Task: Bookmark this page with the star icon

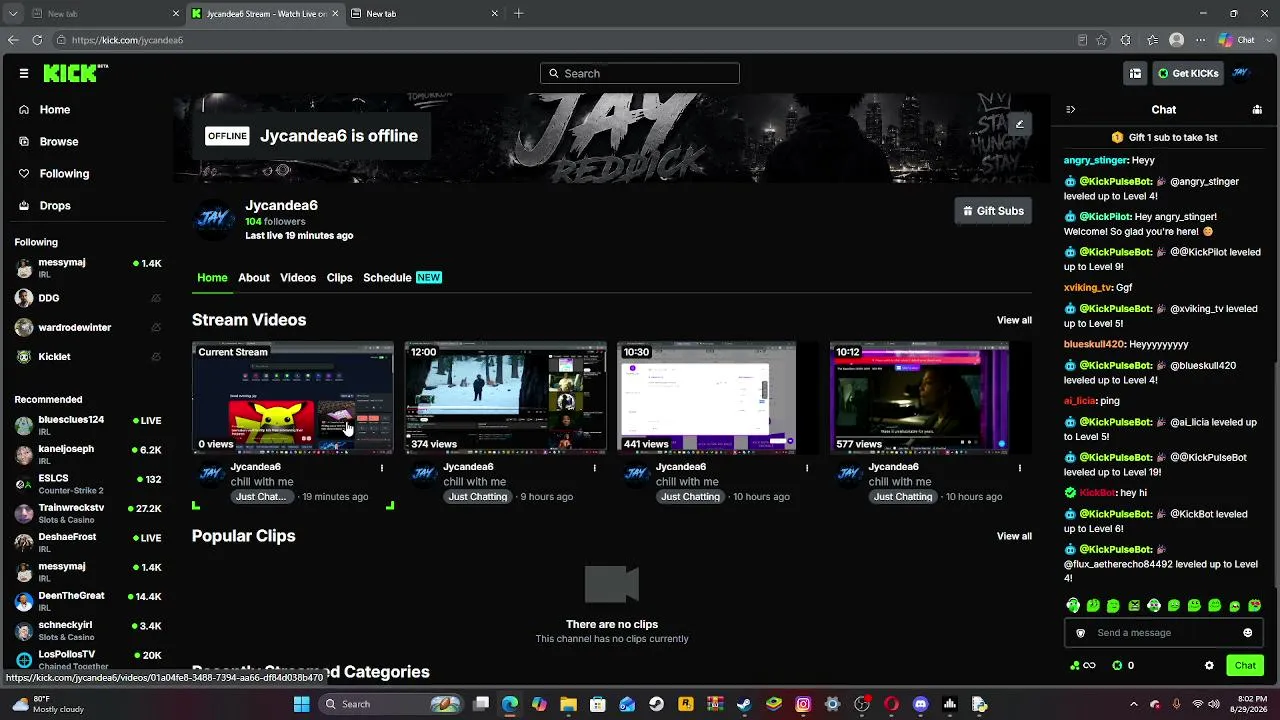Action: (1101, 40)
